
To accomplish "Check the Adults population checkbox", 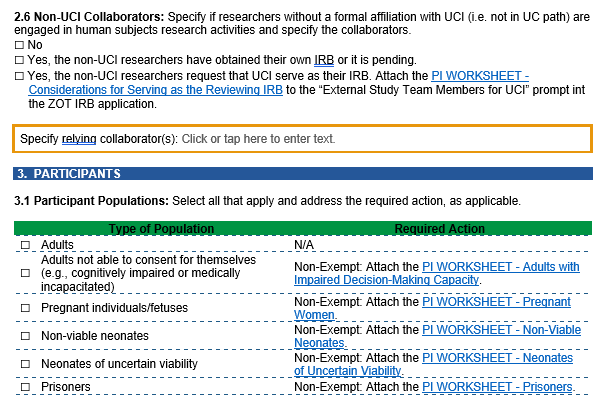I will [26, 244].
